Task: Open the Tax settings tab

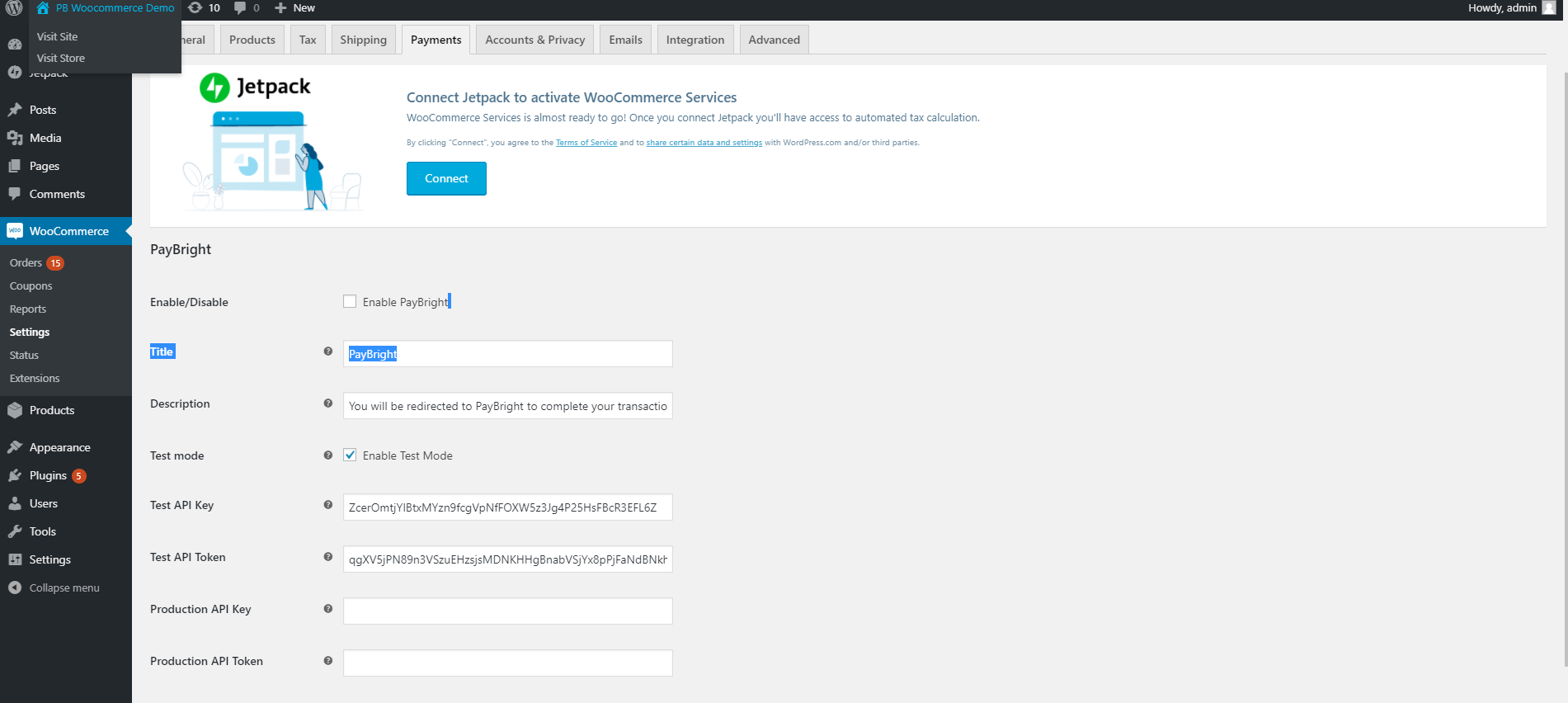Action: pyautogui.click(x=308, y=40)
